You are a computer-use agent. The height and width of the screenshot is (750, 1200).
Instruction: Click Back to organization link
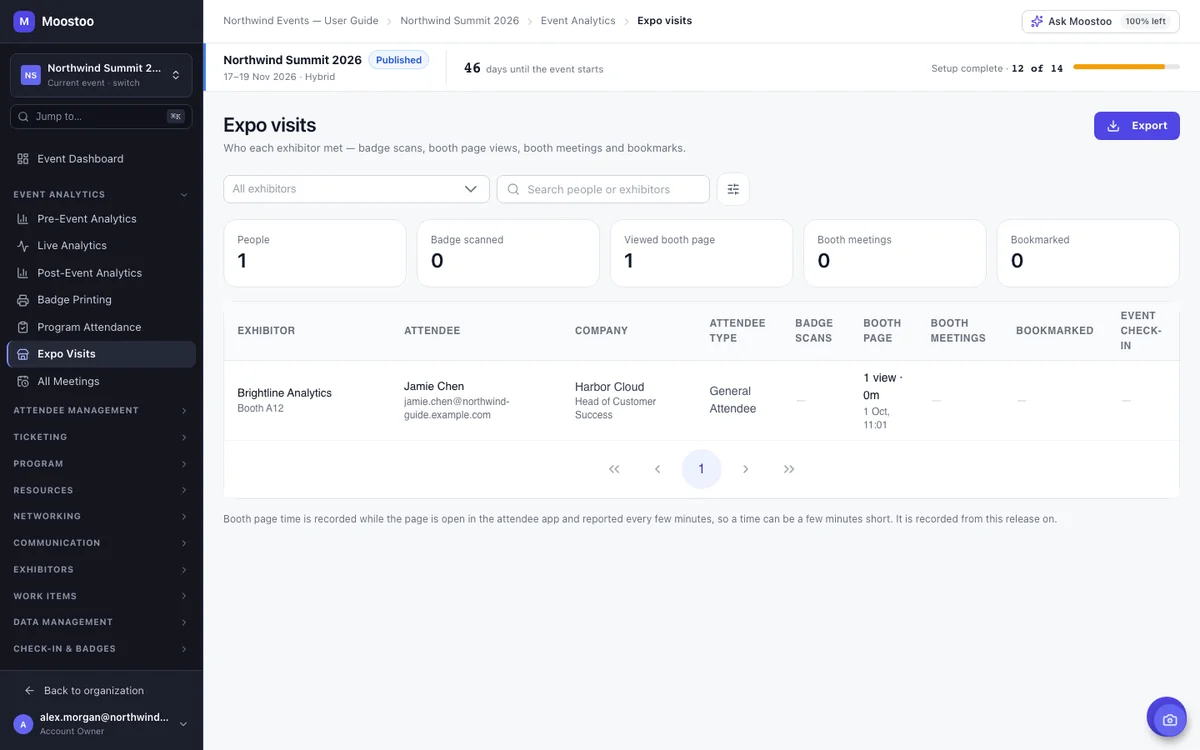coord(94,691)
